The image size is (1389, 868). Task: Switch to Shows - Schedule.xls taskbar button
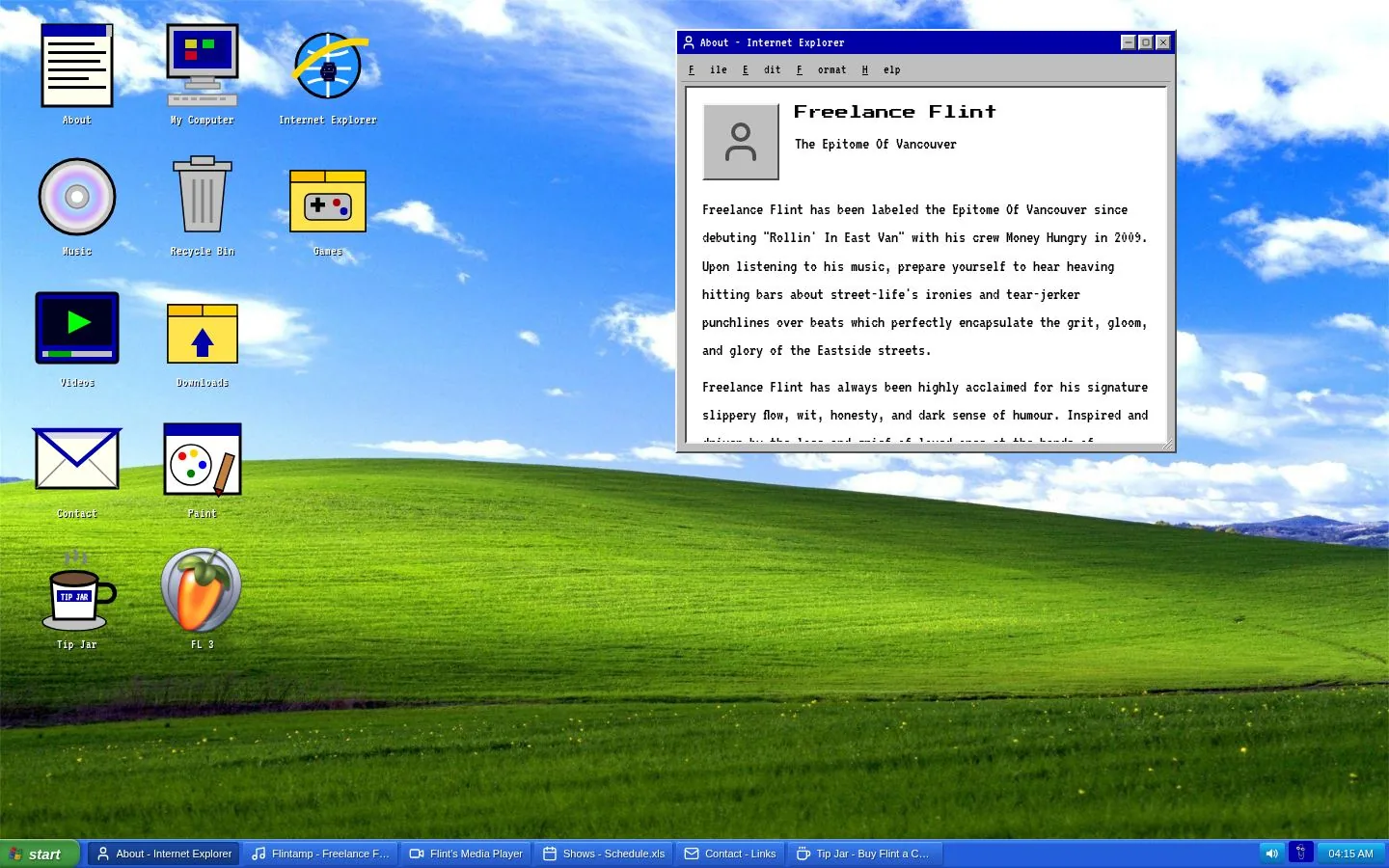pos(604,854)
